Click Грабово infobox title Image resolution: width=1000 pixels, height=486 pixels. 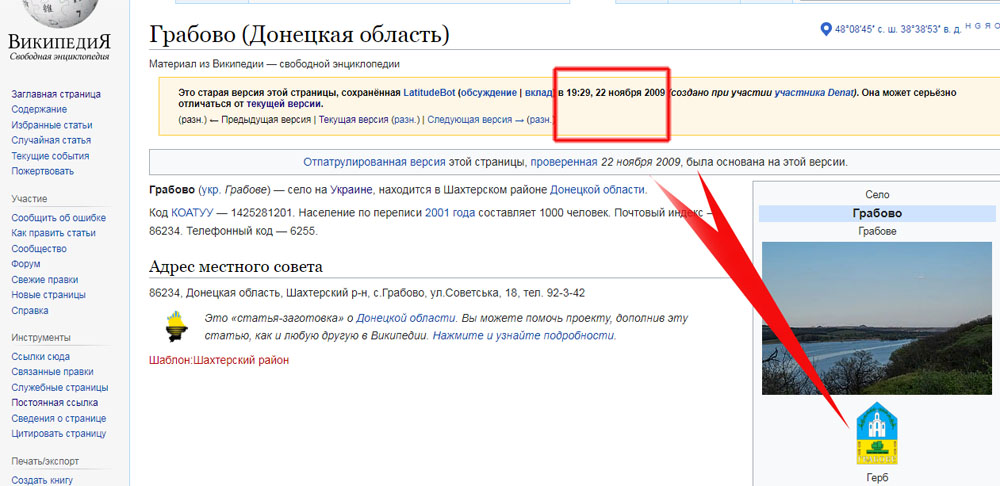[x=877, y=213]
